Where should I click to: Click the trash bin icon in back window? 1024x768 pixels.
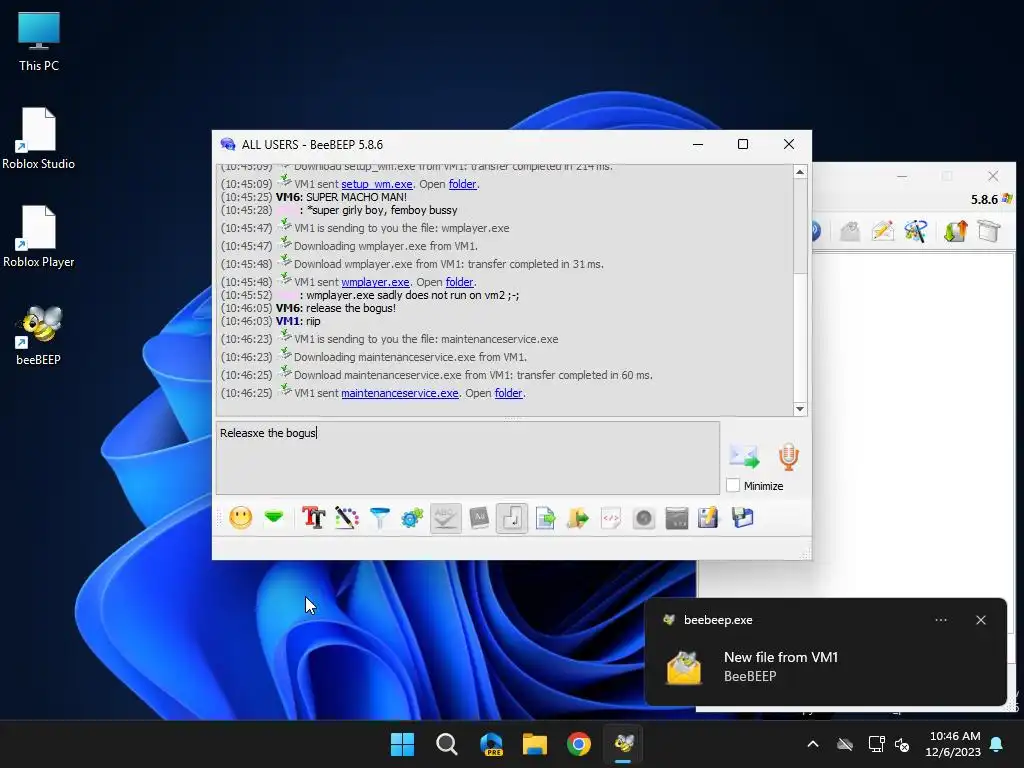(x=989, y=231)
